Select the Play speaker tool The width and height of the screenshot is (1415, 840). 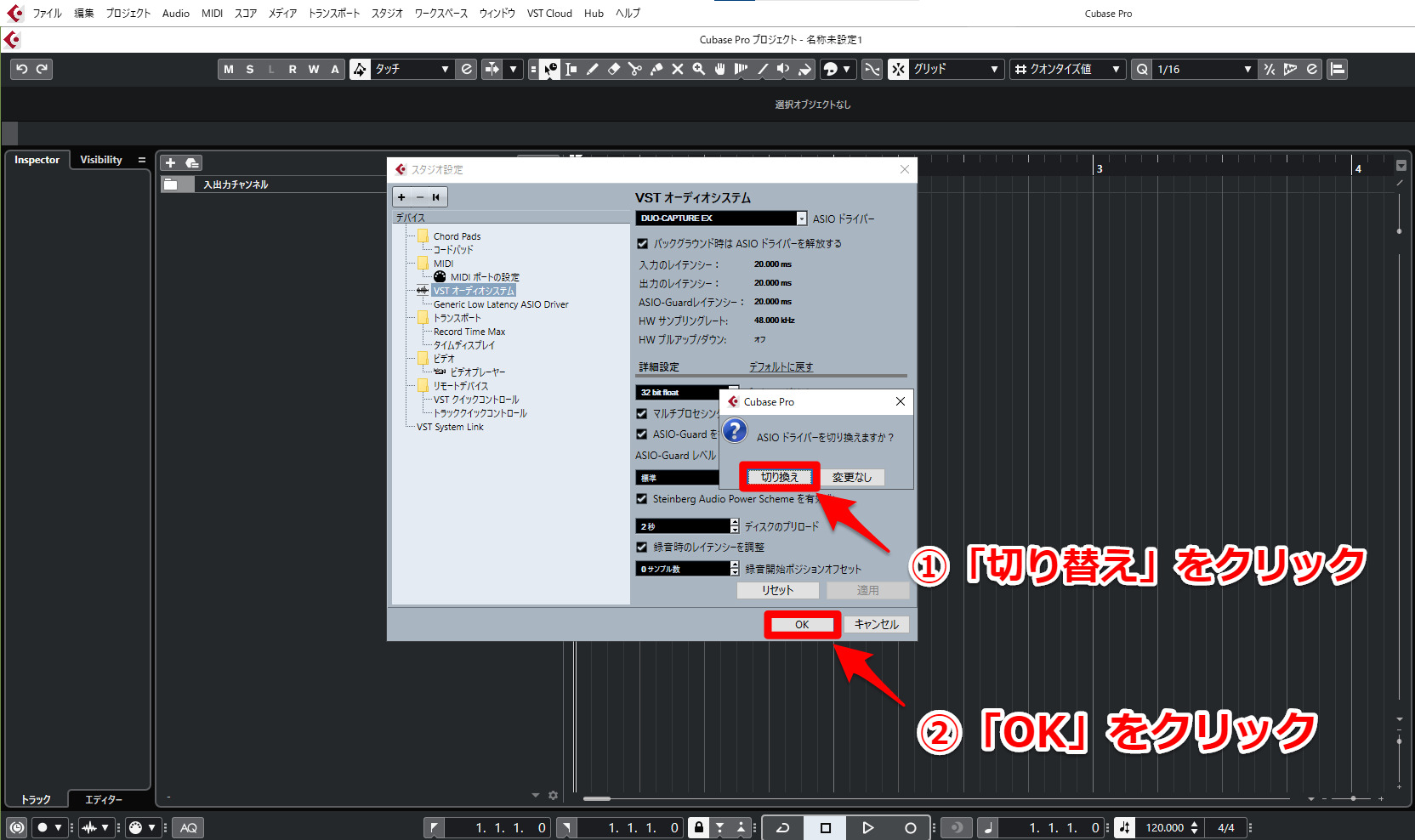coord(784,69)
